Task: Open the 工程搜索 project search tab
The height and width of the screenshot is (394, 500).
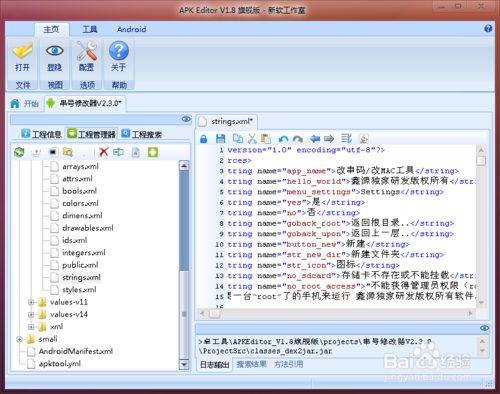Action: 142,134
